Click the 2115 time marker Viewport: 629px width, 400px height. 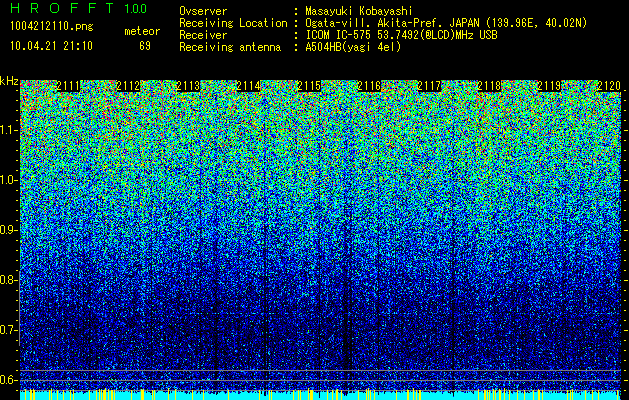[x=309, y=86]
